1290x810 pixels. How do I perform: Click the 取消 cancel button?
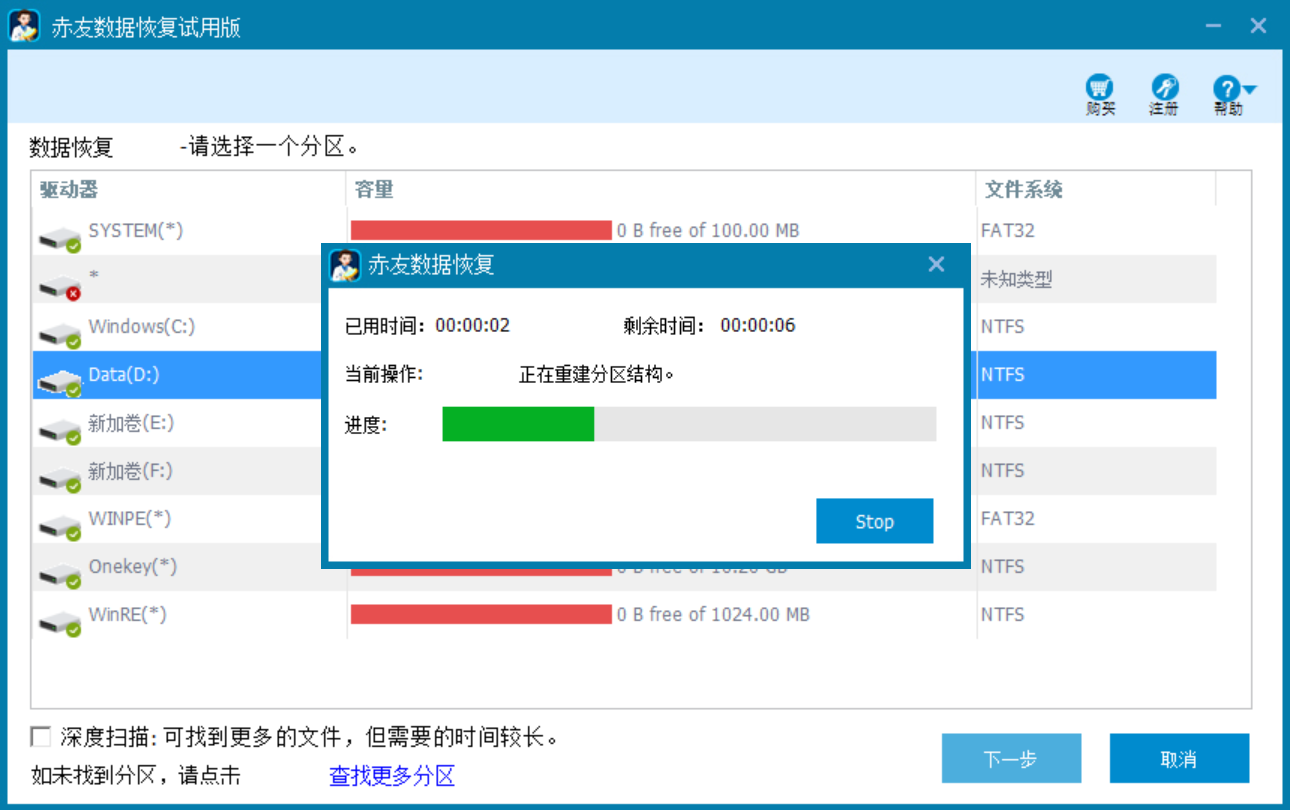(x=1179, y=758)
